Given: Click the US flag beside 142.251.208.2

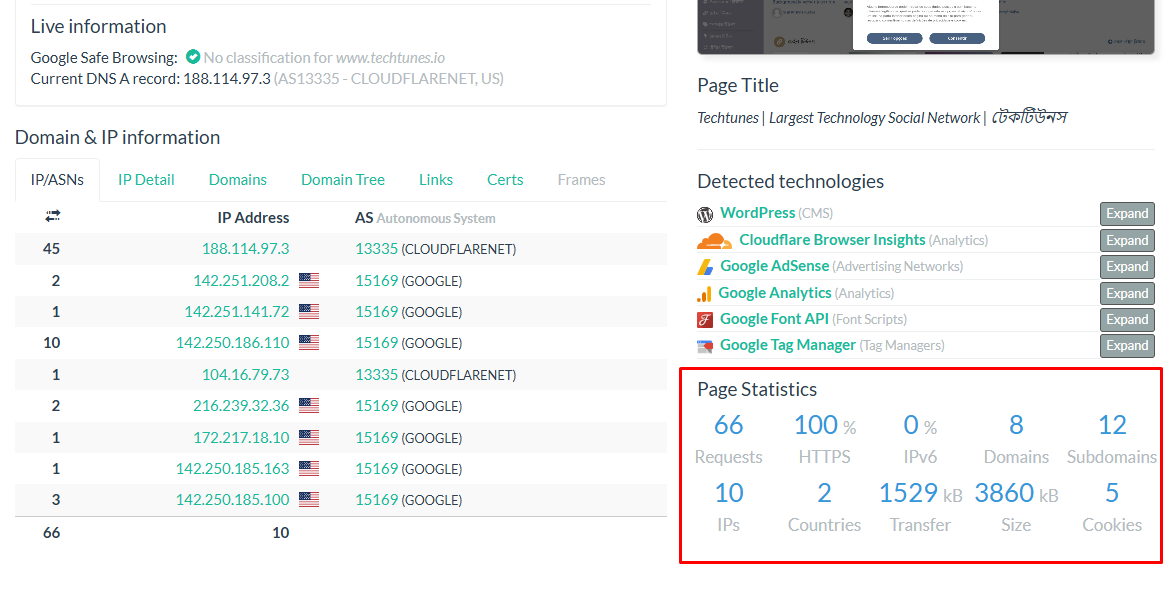Looking at the screenshot, I should [307, 281].
